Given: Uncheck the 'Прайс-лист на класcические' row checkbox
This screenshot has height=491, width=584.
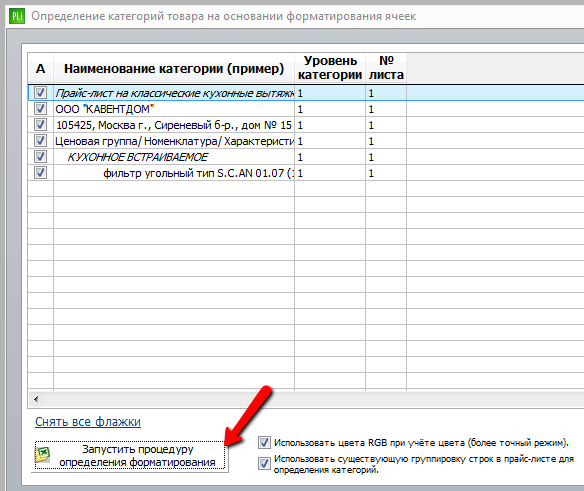Looking at the screenshot, I should click(40, 92).
